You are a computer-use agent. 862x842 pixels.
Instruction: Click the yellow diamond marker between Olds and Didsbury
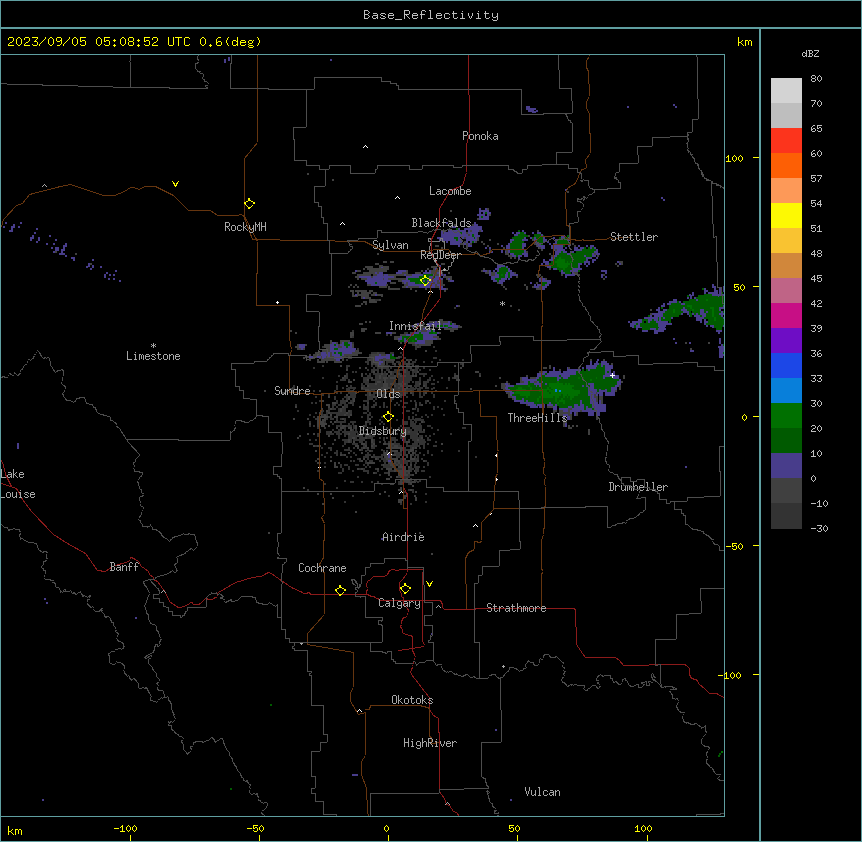388,417
